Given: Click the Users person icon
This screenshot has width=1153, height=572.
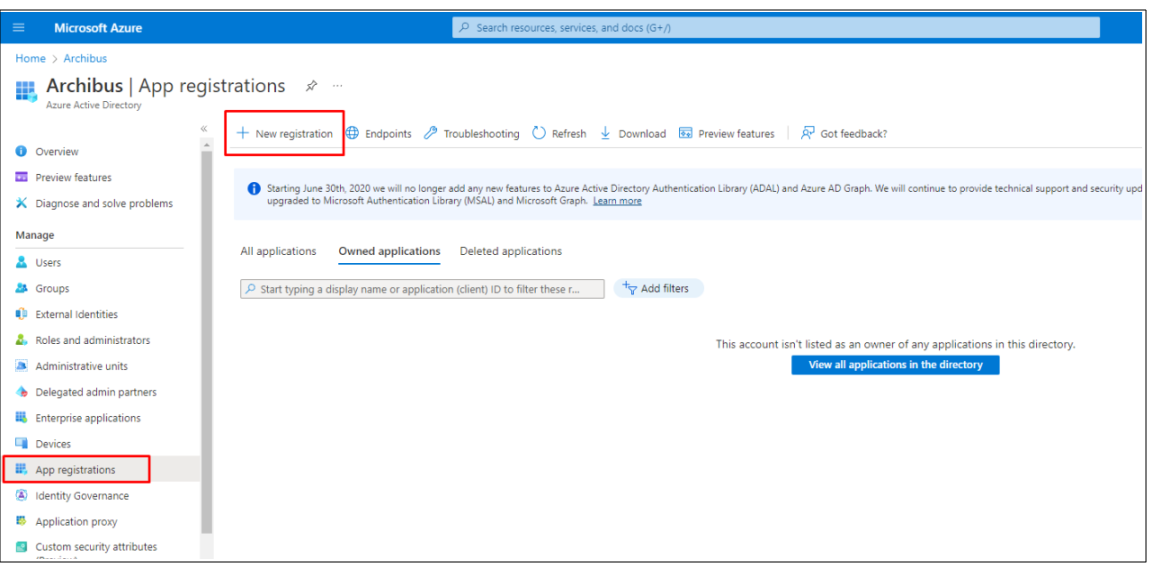Looking at the screenshot, I should [21, 262].
